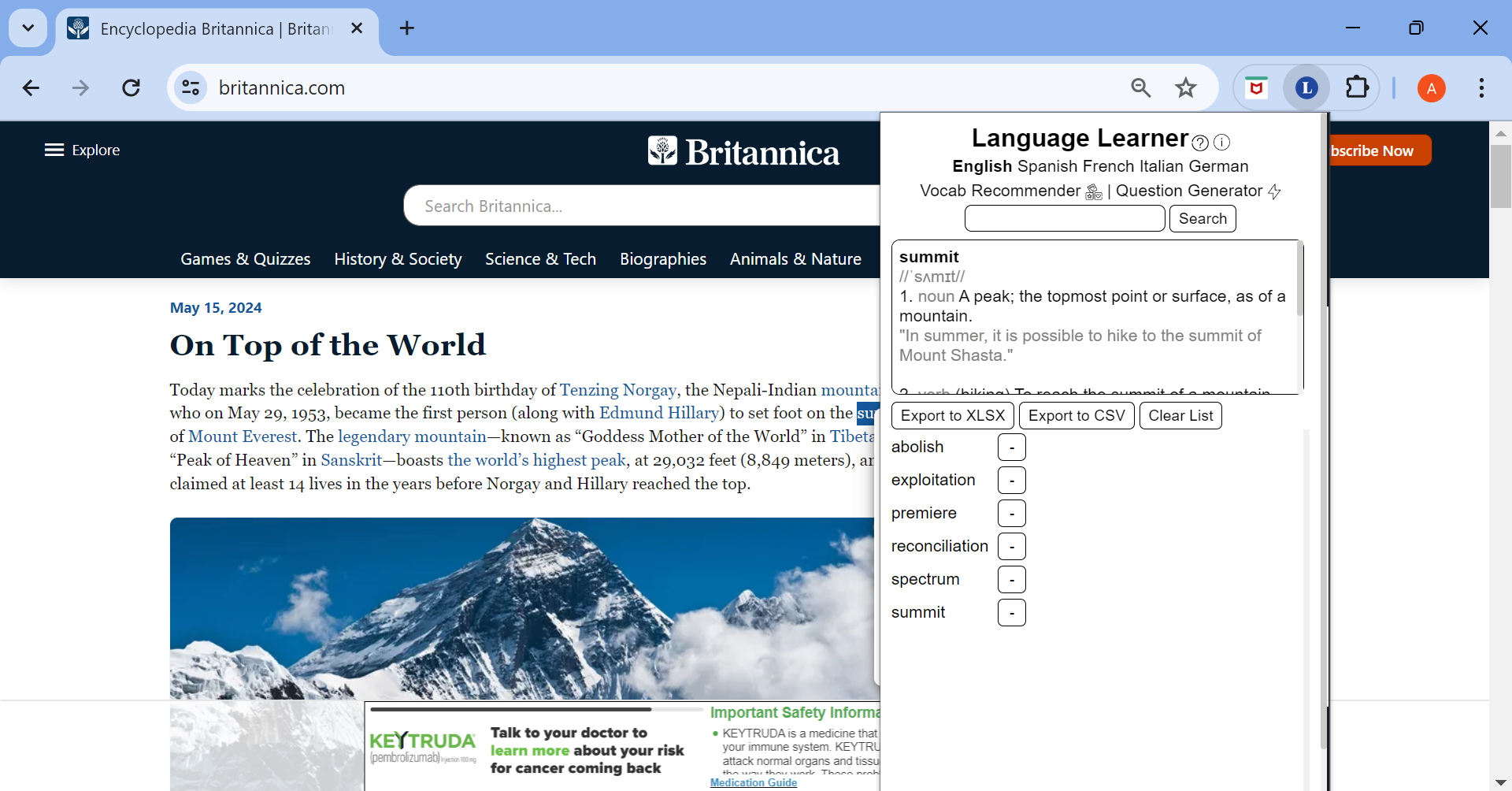1512x791 pixels.
Task: Open the Sanskrit link
Action: pyautogui.click(x=351, y=460)
